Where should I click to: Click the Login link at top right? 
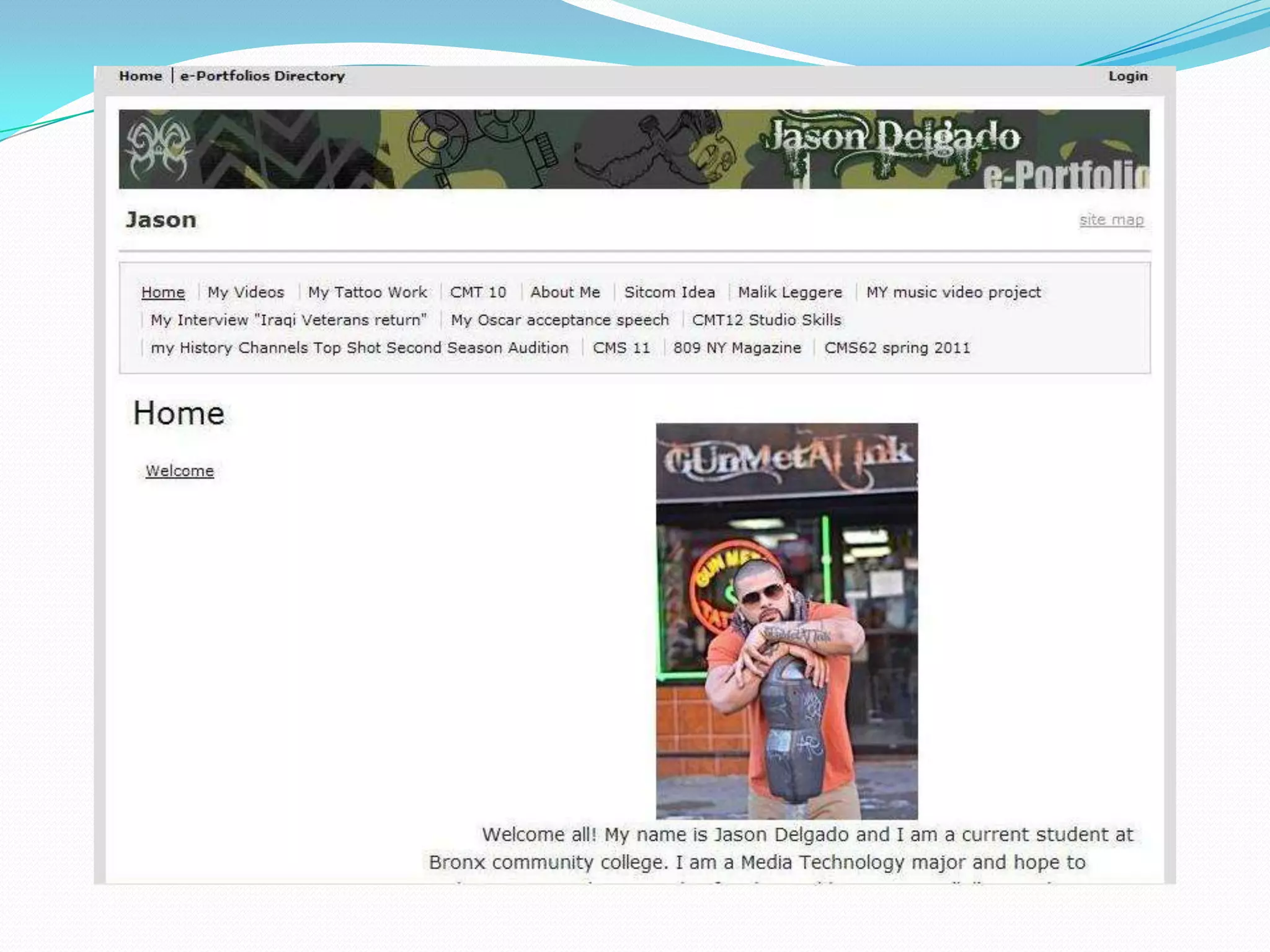(x=1127, y=76)
